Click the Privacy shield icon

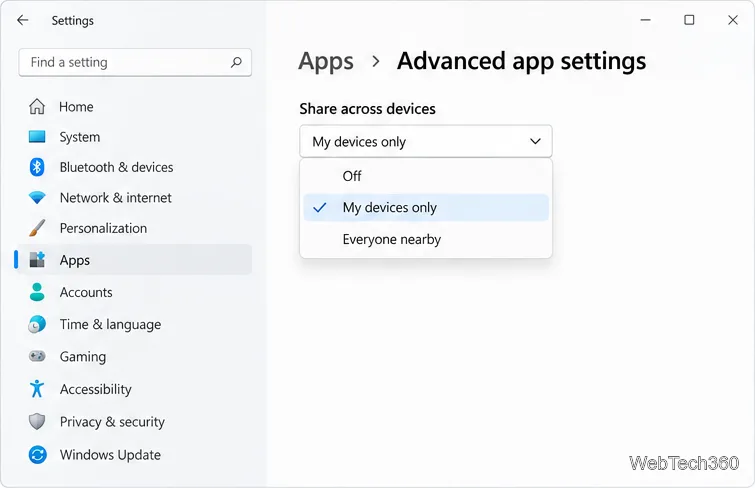(x=37, y=422)
